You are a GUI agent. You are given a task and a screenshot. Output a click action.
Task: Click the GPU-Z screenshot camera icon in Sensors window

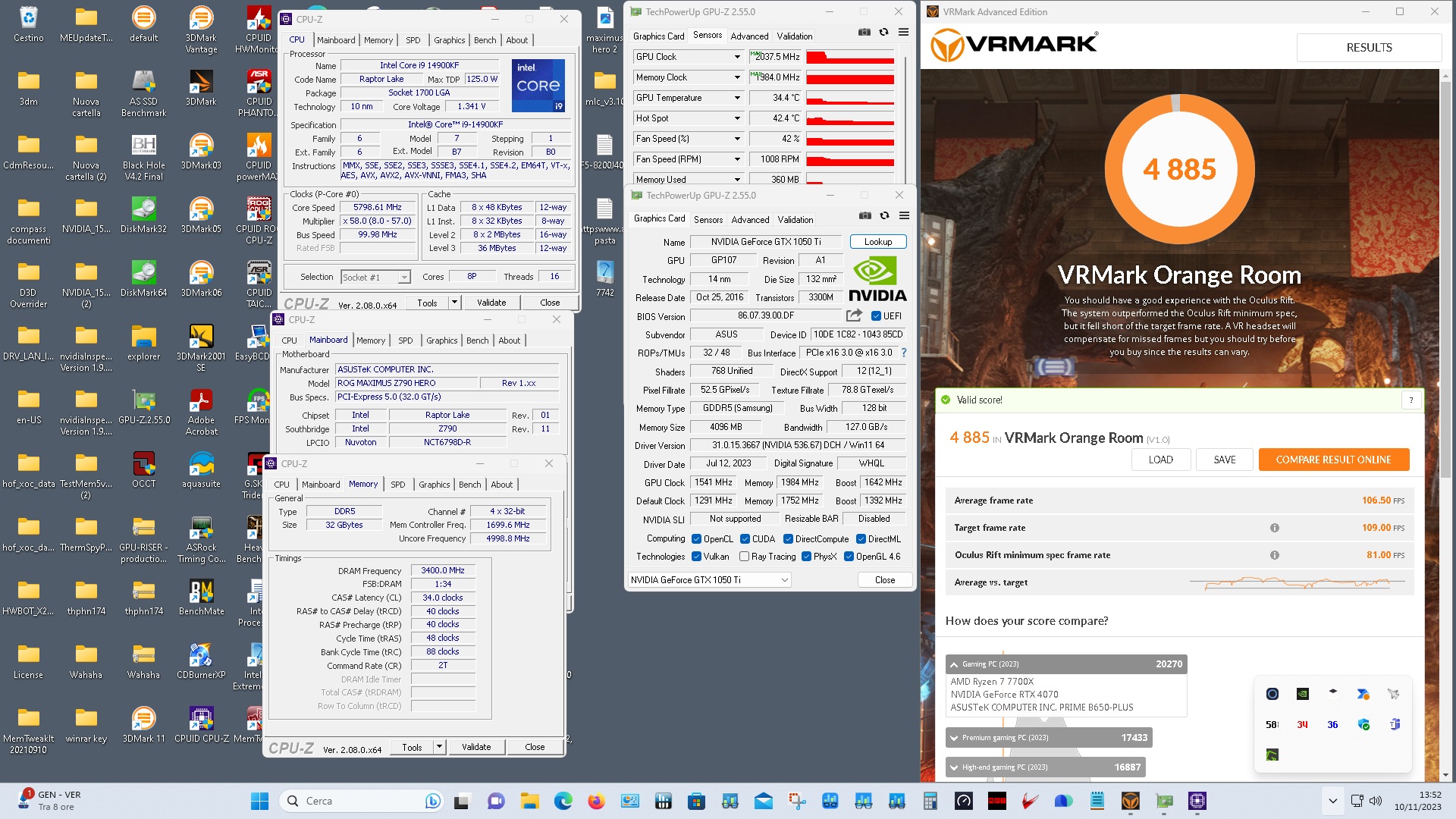click(x=864, y=33)
